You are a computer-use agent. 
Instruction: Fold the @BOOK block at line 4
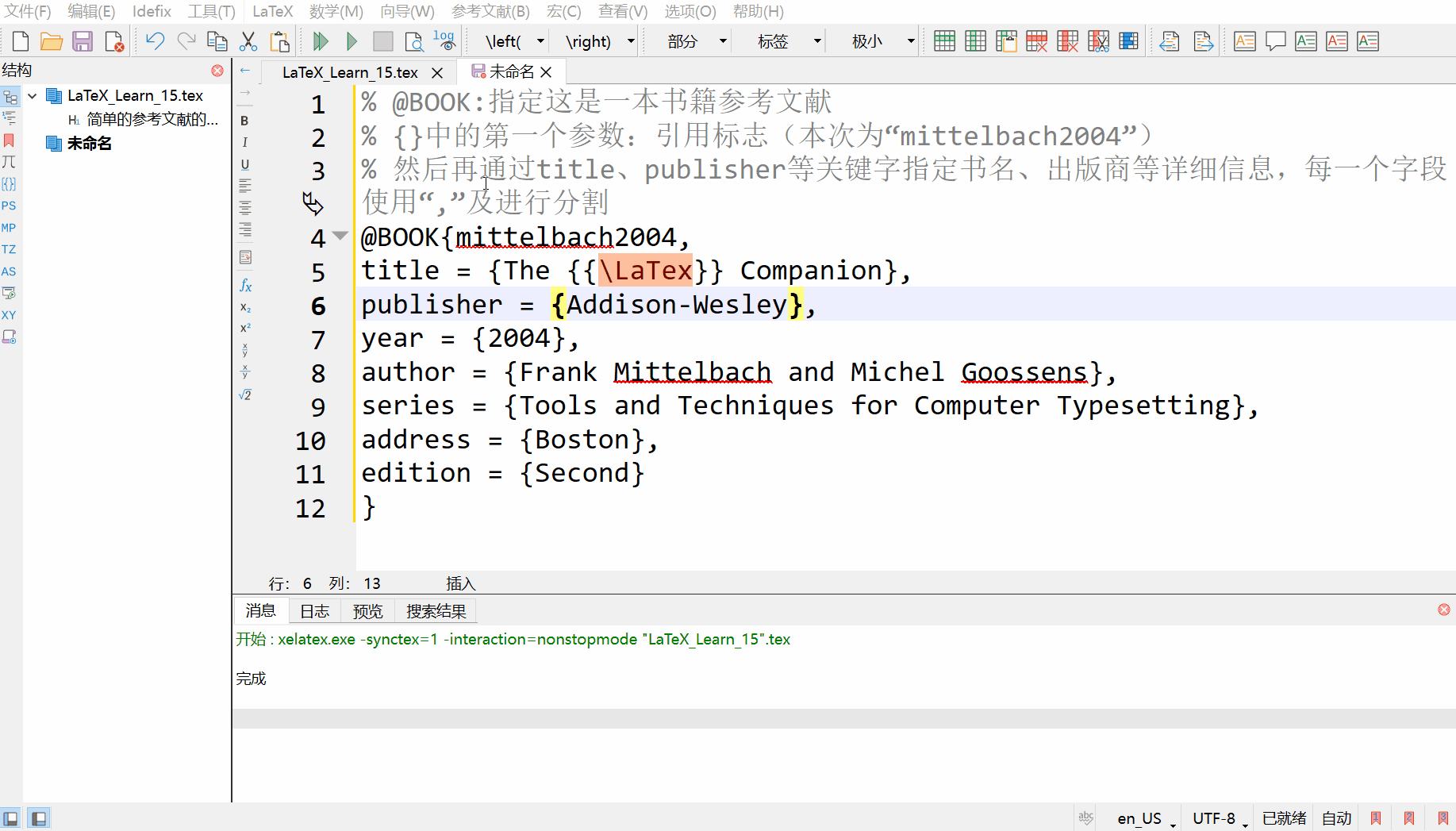pos(340,236)
